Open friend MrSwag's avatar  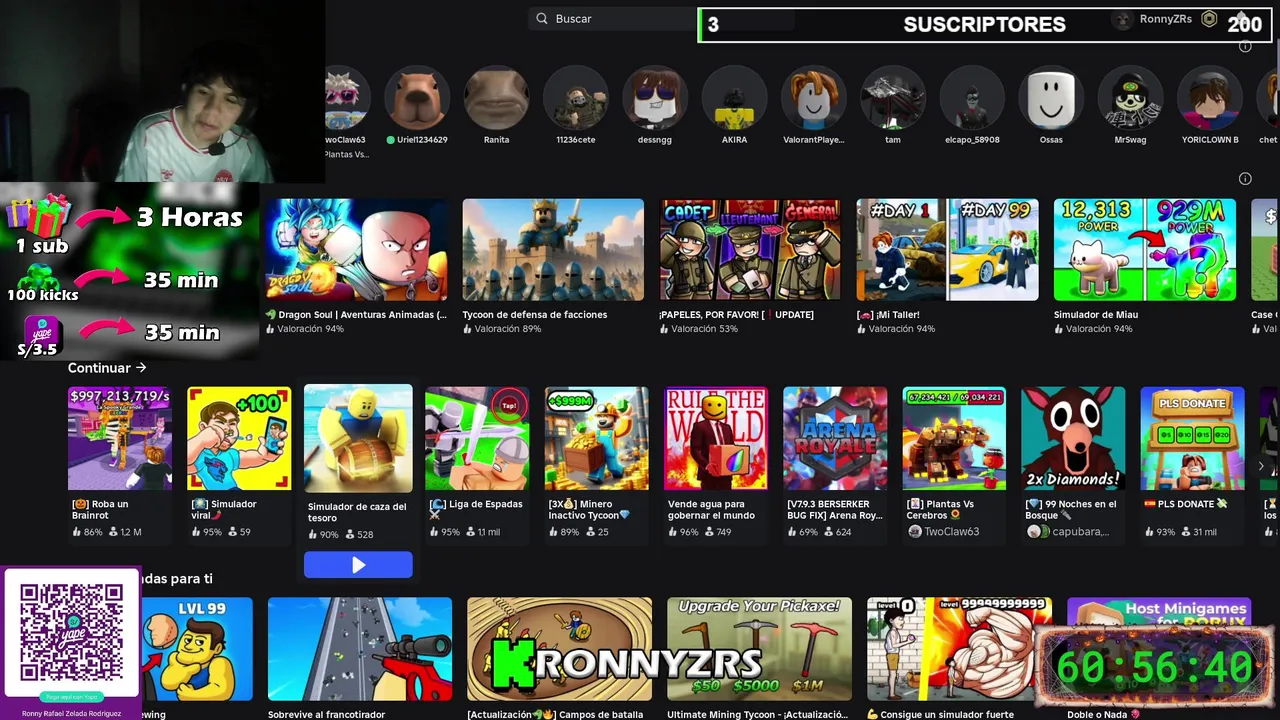tap(1130, 98)
